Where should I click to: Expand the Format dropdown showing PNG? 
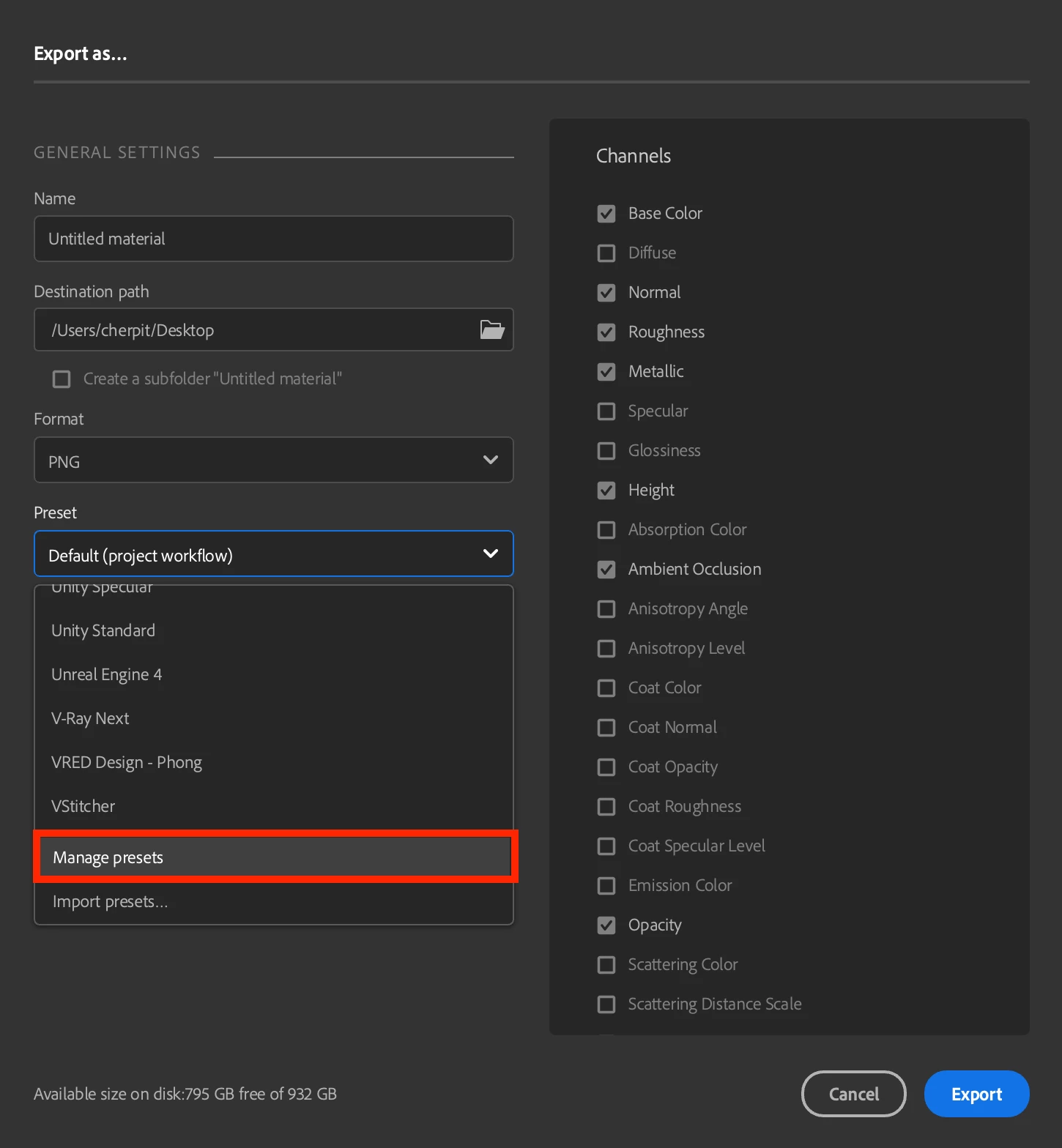click(x=273, y=461)
